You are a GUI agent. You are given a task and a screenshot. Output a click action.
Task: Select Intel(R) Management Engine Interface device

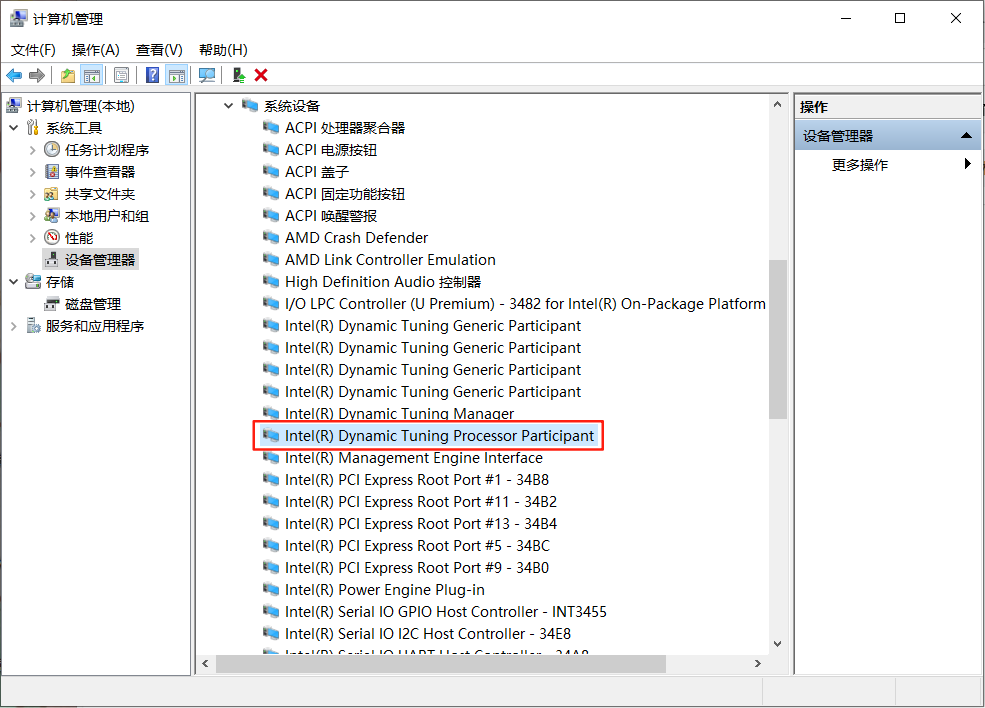pyautogui.click(x=413, y=458)
